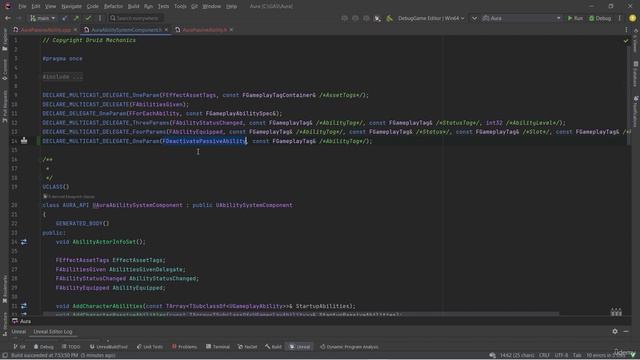Viewport: 640px width, 360px height.
Task: Open the panel settings gear icon
Action: [x=615, y=331]
